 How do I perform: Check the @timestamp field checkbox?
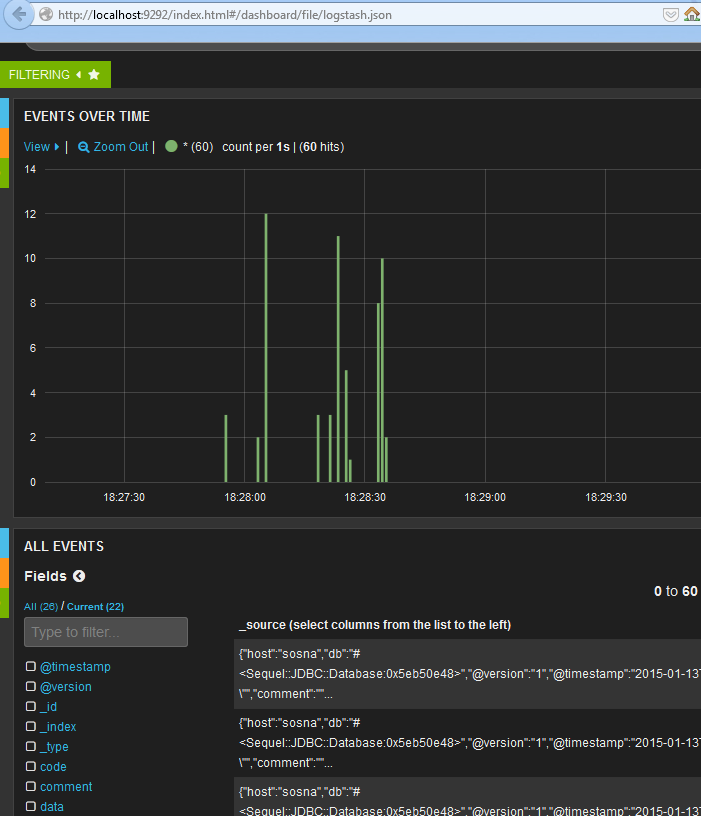[31, 666]
